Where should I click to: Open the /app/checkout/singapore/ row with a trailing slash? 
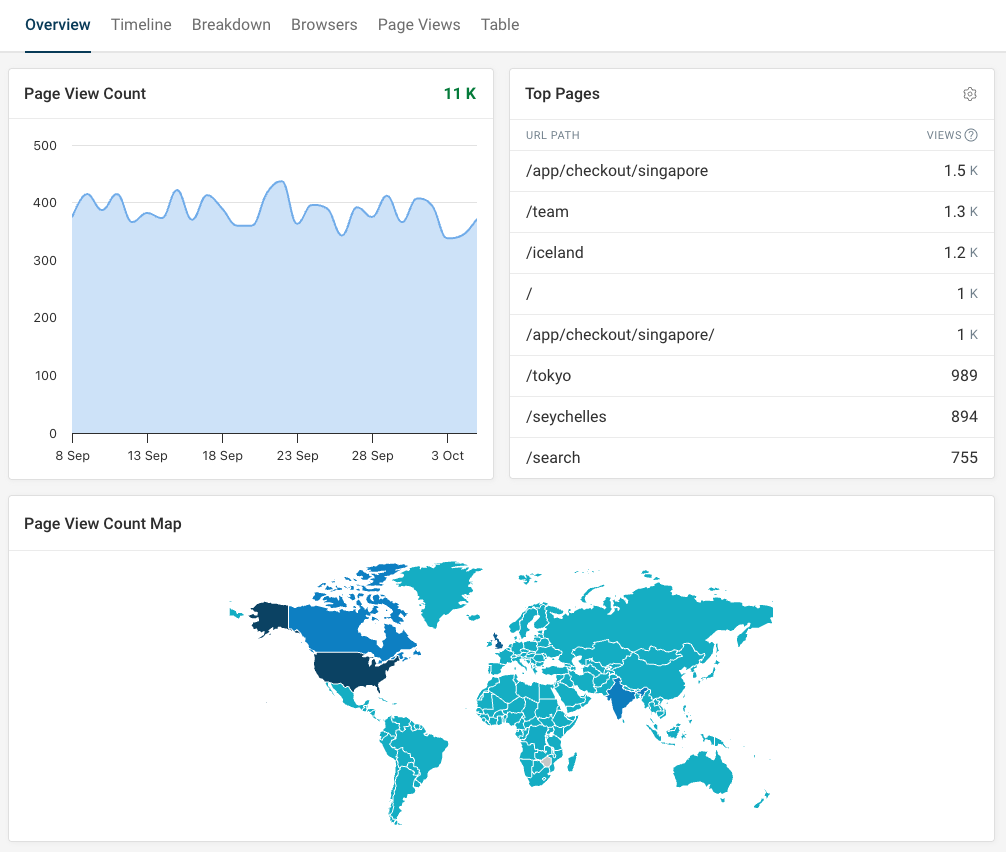(x=751, y=335)
